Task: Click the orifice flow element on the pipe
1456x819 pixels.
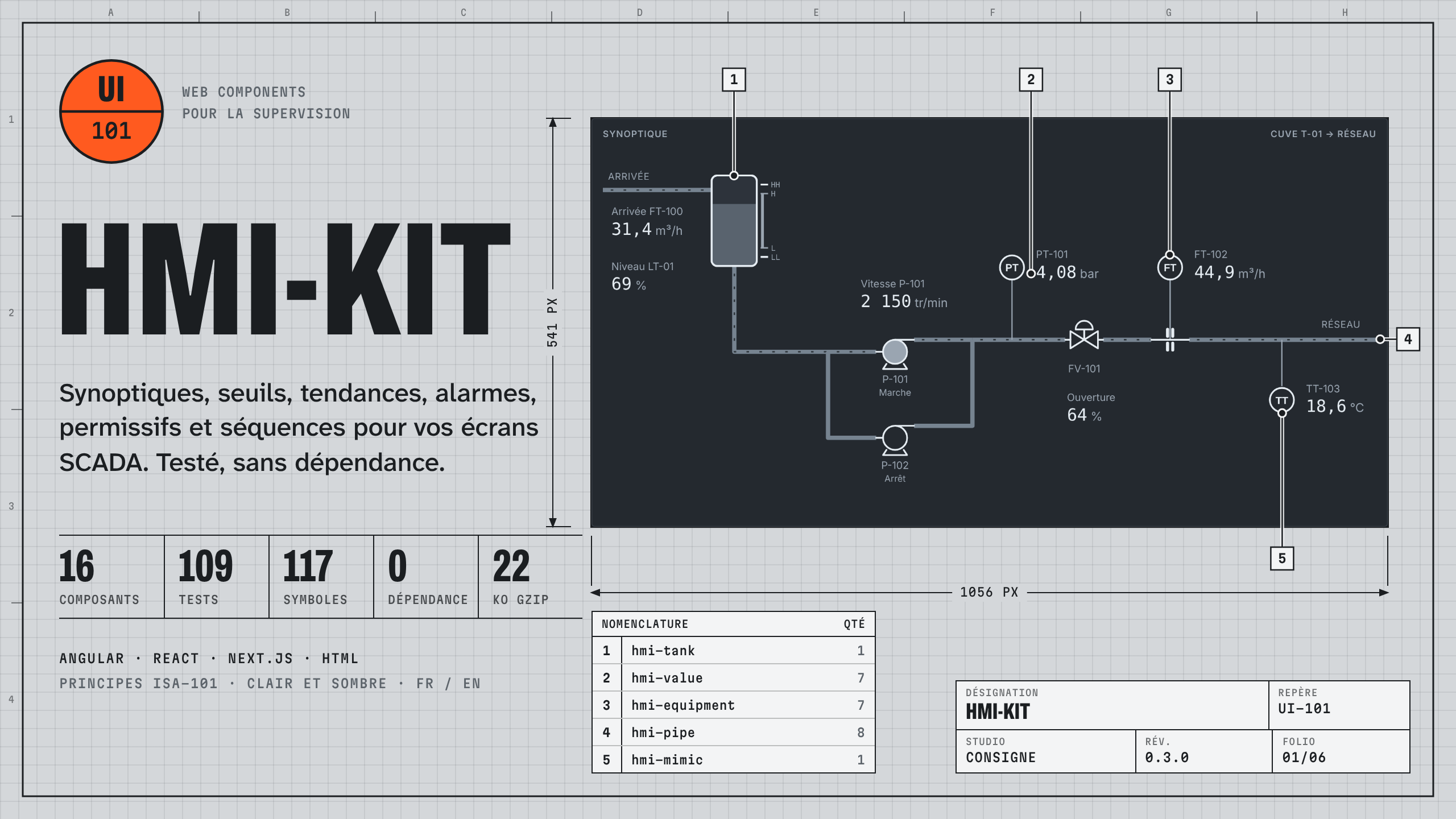Action: click(x=1170, y=340)
